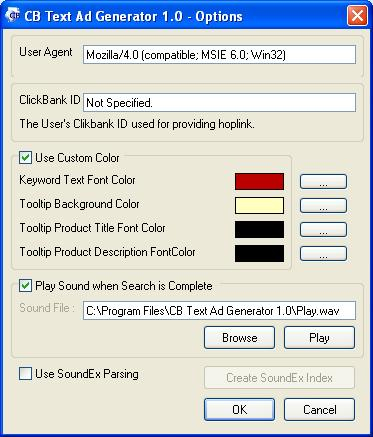Screen dimensions: 373x437
Task: Click the red Keyword Text Font Color swatch
Action: (259, 181)
